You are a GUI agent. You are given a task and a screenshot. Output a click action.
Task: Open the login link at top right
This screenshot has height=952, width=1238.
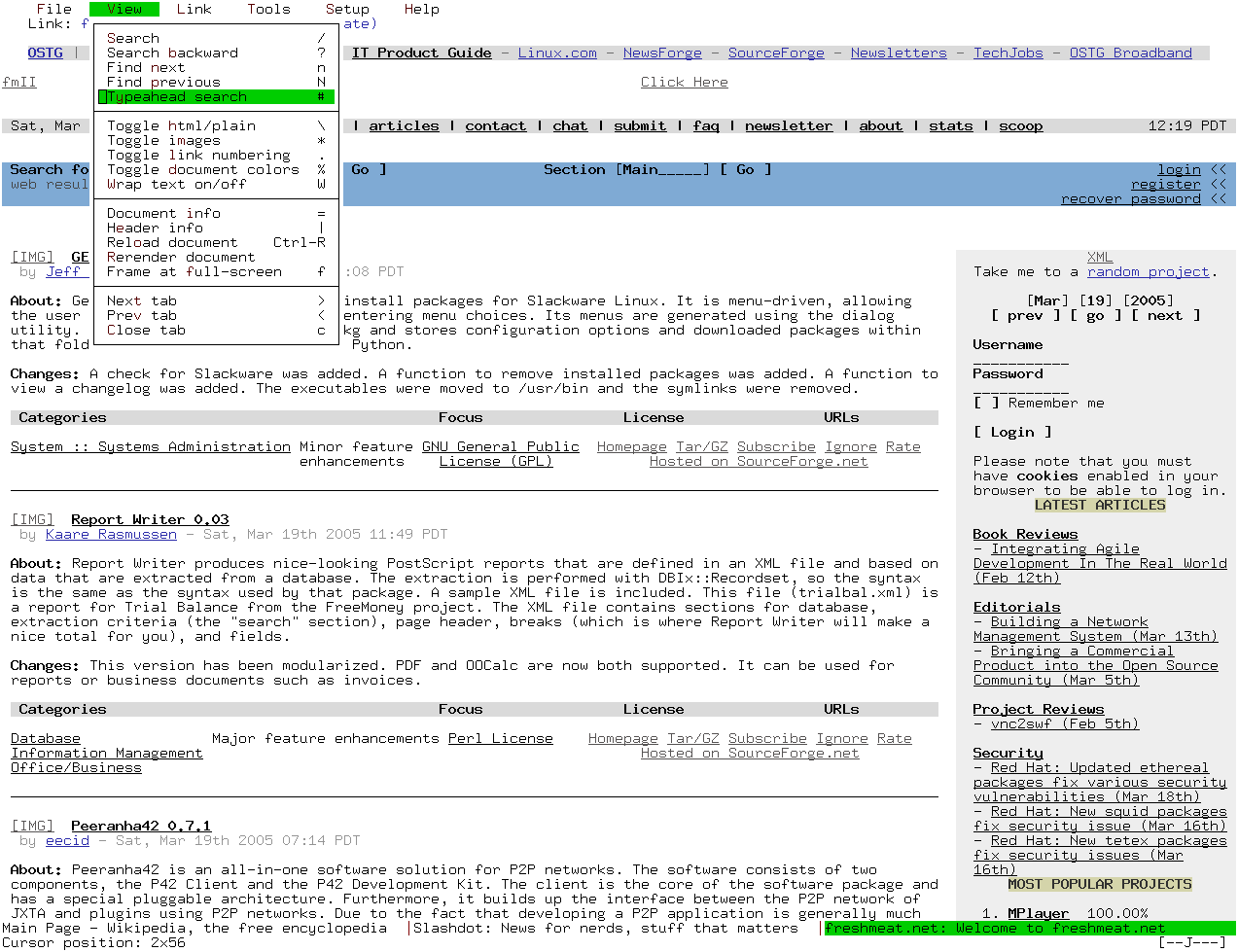point(1179,170)
